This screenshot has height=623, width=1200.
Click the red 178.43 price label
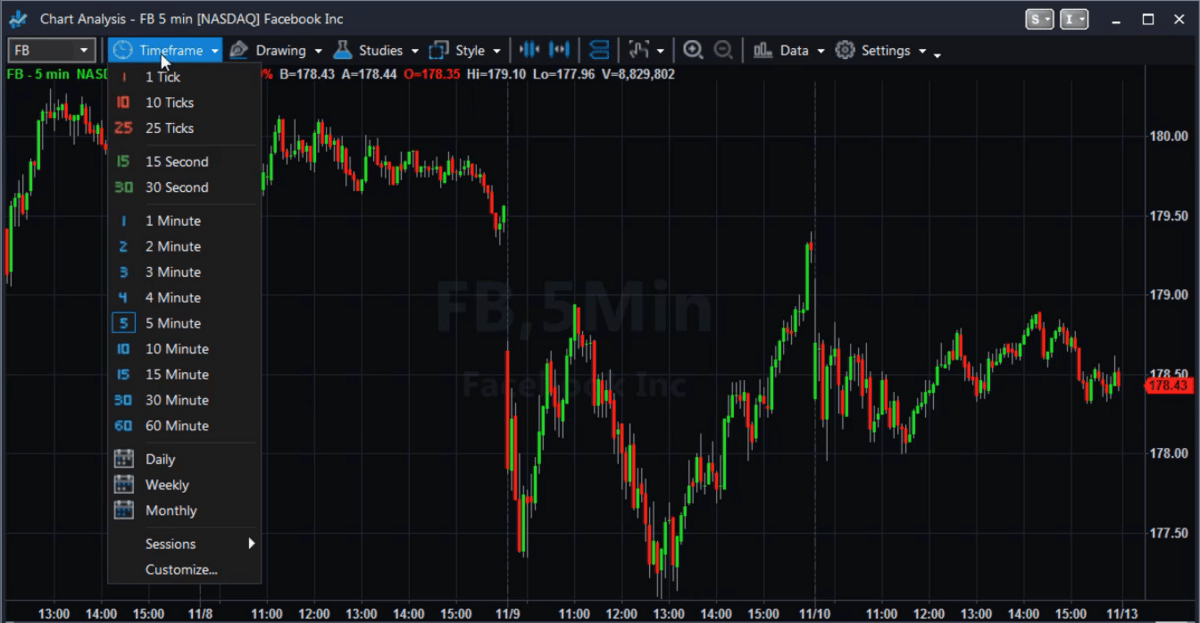point(1168,385)
